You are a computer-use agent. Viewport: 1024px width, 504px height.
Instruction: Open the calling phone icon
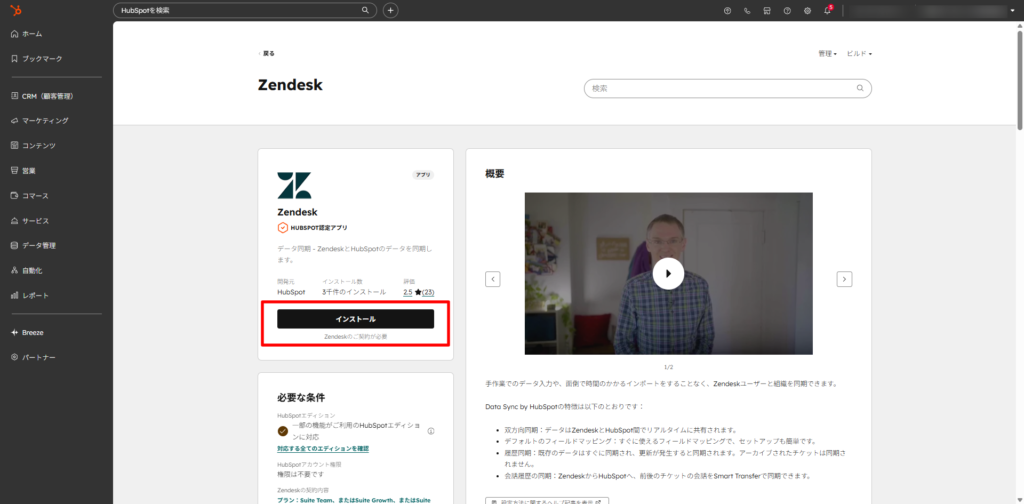[x=747, y=10]
